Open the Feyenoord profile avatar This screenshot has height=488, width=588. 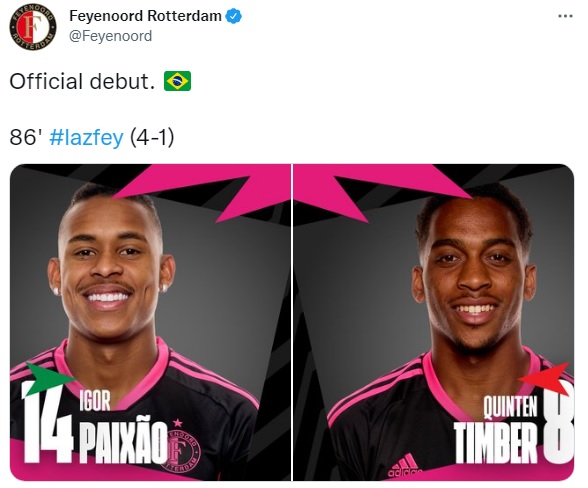click(x=33, y=27)
